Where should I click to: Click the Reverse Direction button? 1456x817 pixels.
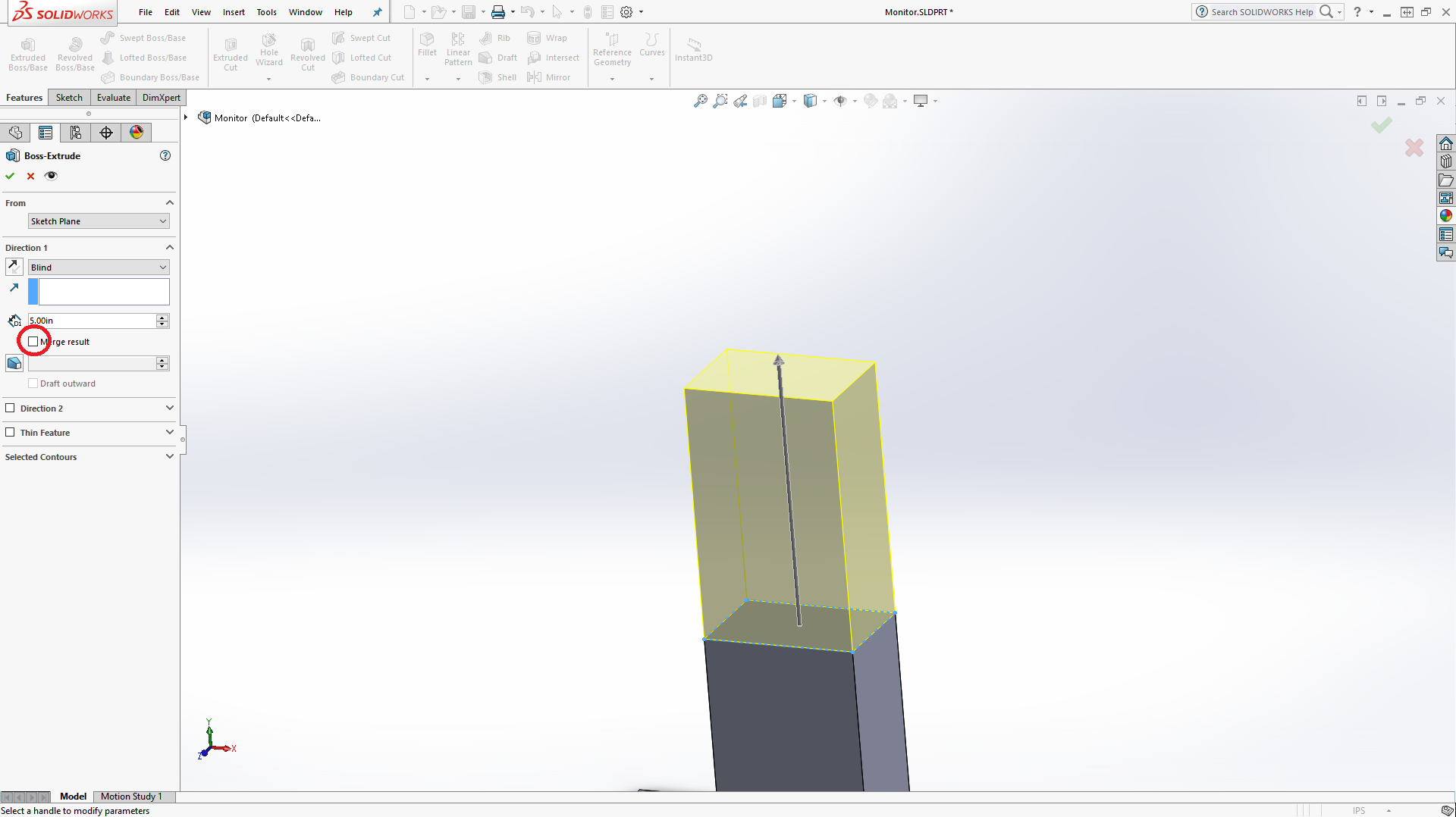click(x=14, y=267)
